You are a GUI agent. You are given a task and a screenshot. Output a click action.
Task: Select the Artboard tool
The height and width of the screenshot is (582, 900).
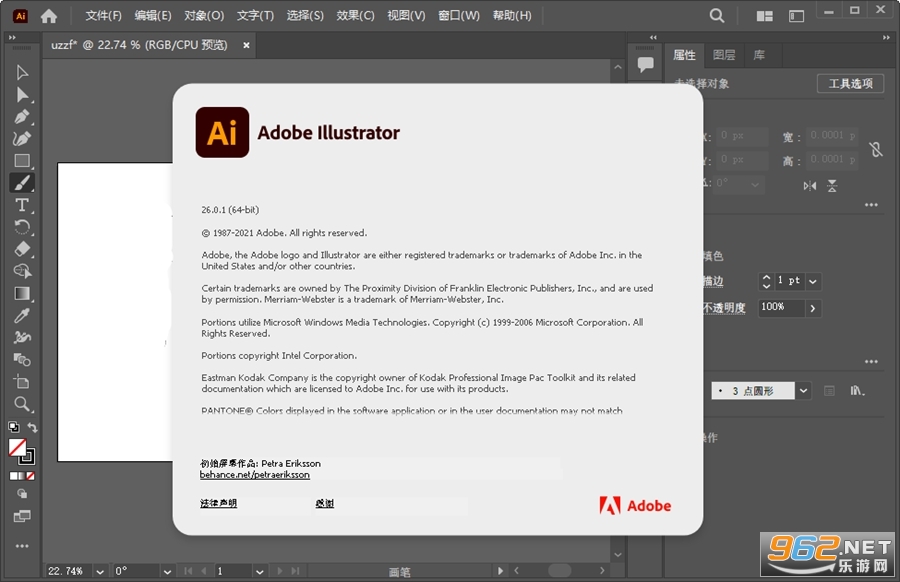click(22, 382)
